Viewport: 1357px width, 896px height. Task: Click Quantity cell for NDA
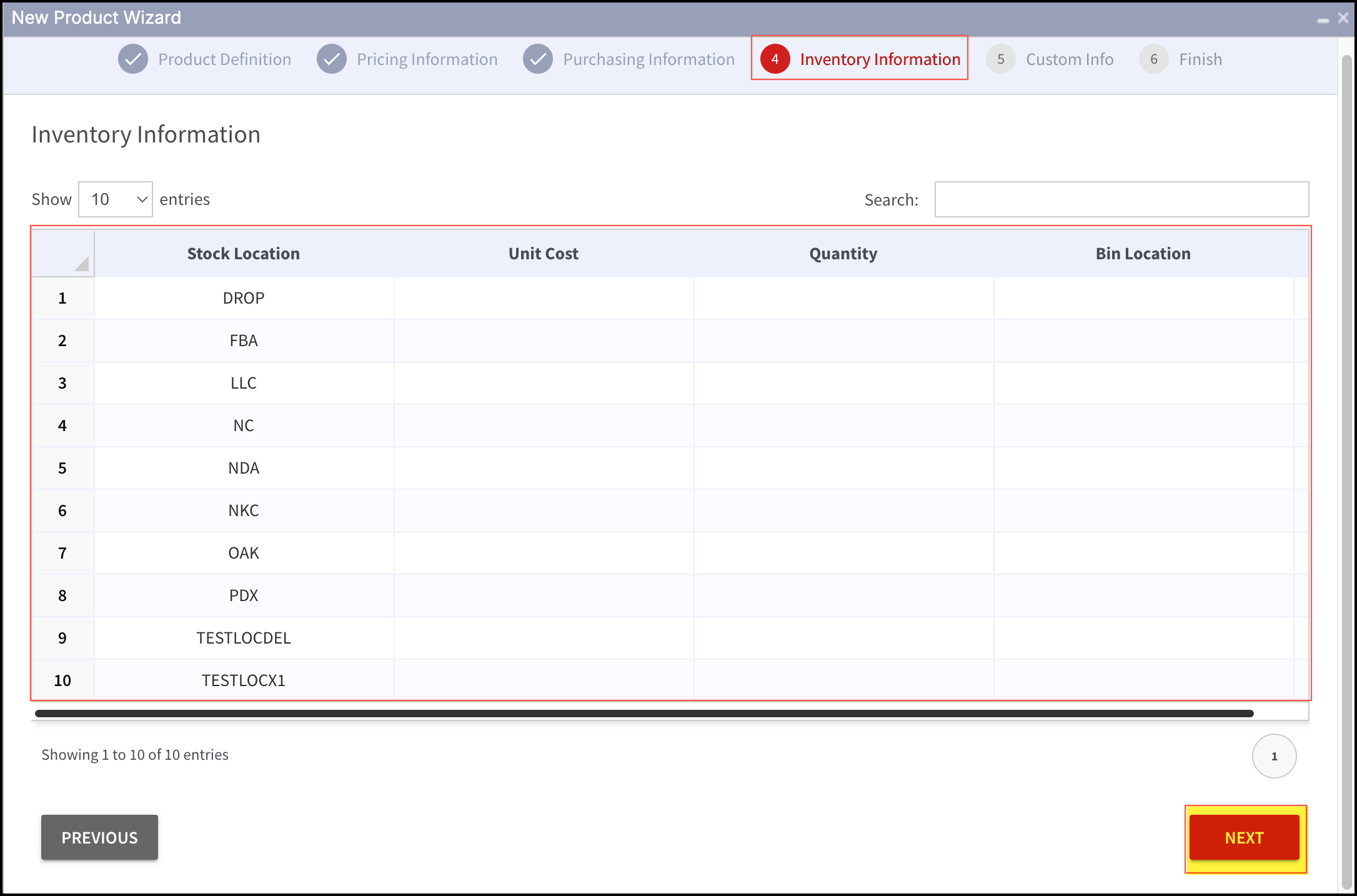843,468
